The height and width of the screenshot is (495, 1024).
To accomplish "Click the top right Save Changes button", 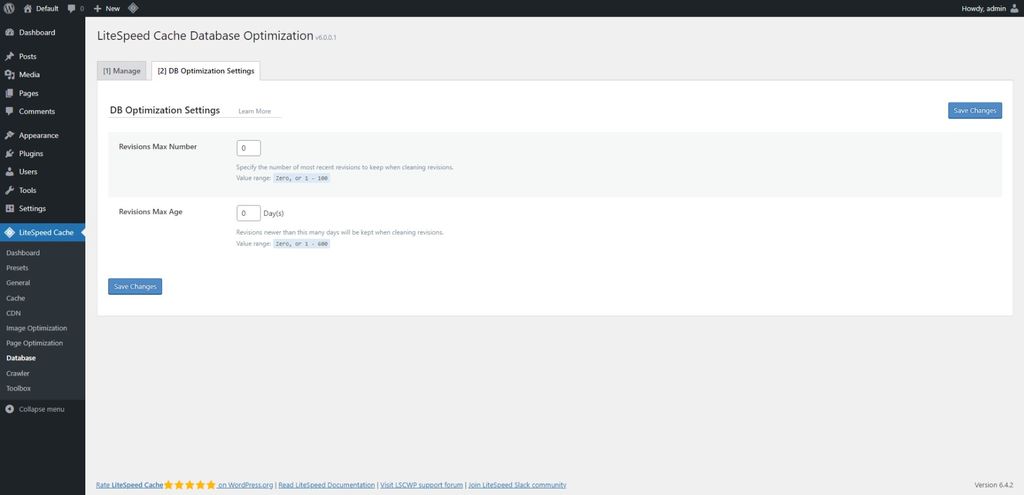I will 974,110.
